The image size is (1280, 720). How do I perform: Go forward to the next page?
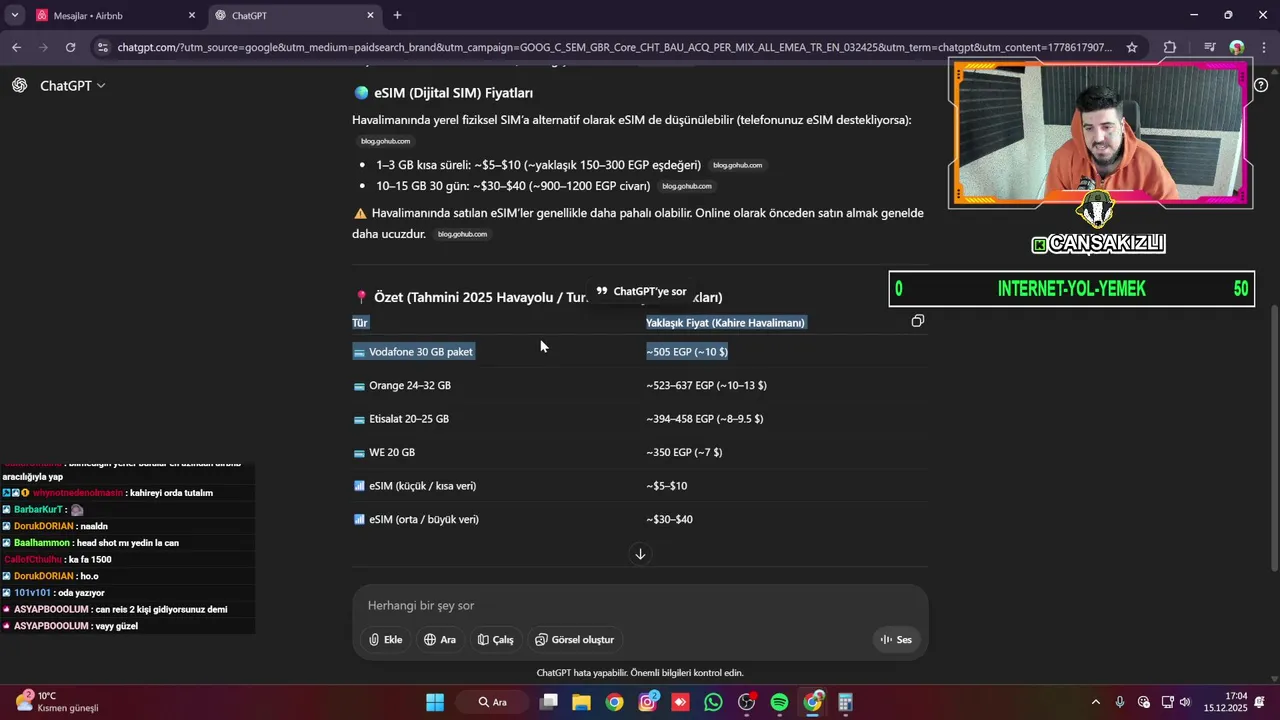tap(43, 47)
